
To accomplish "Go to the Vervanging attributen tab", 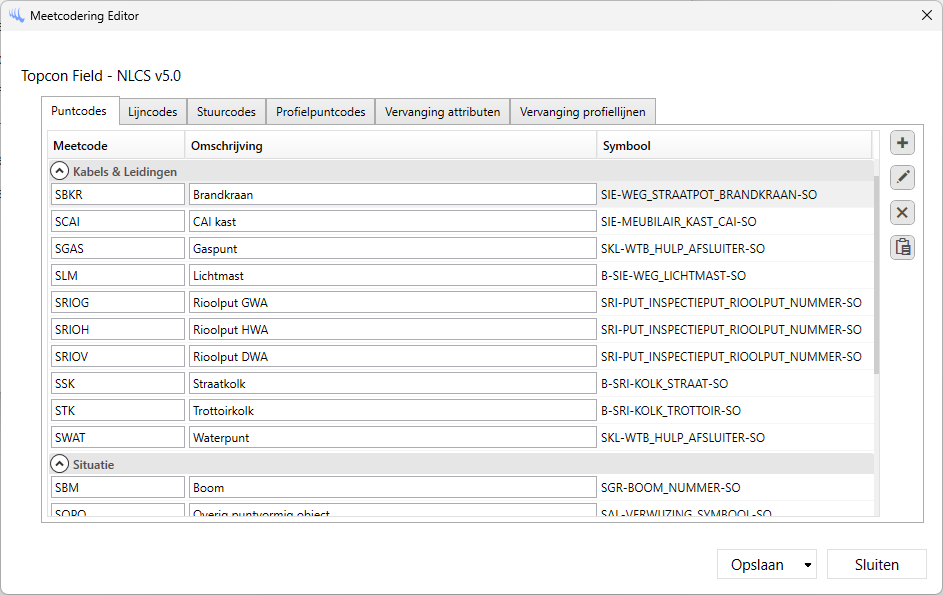I will 442,112.
